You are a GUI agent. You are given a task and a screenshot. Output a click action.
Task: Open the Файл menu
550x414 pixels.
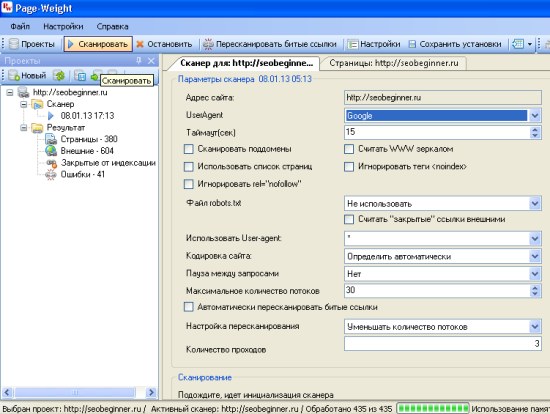click(20, 26)
